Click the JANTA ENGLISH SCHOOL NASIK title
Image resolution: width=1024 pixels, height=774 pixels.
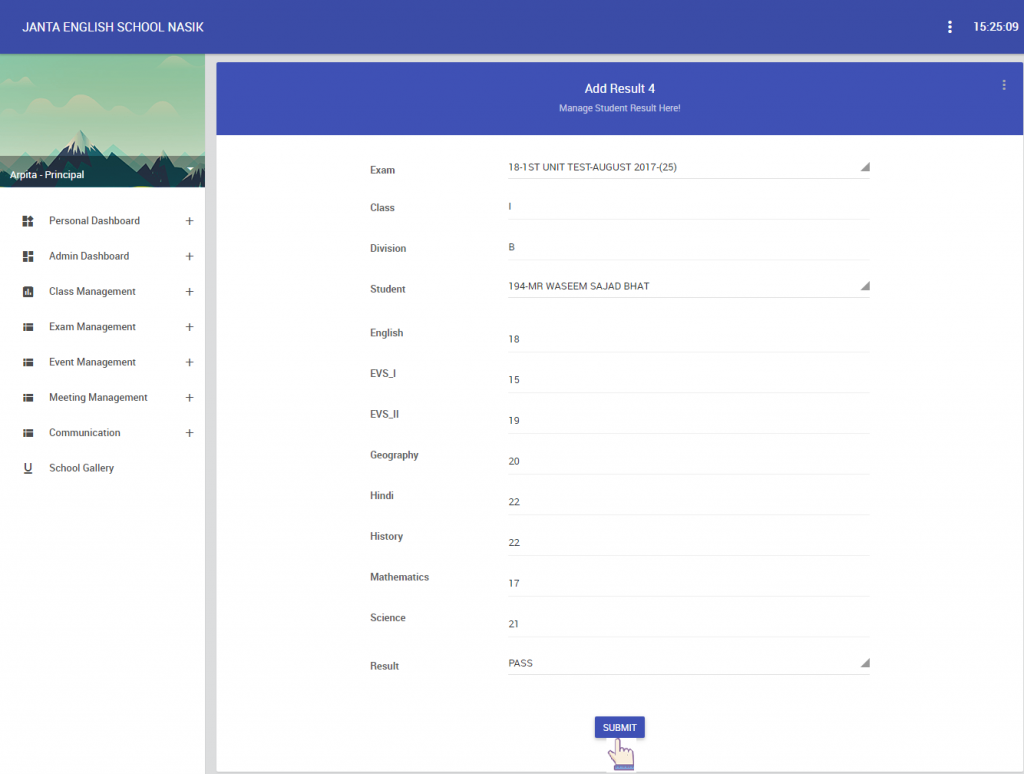113,27
